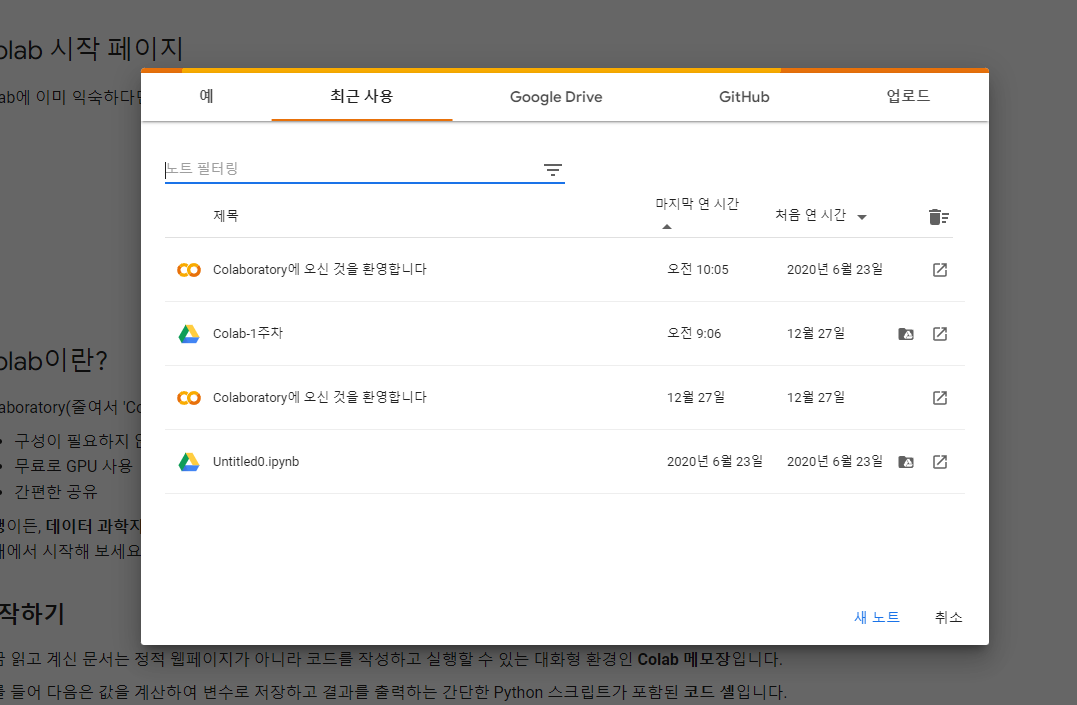Open Colaboratory notebook last opened 12월 27일
Image resolution: width=1077 pixels, height=705 pixels.
(x=319, y=397)
